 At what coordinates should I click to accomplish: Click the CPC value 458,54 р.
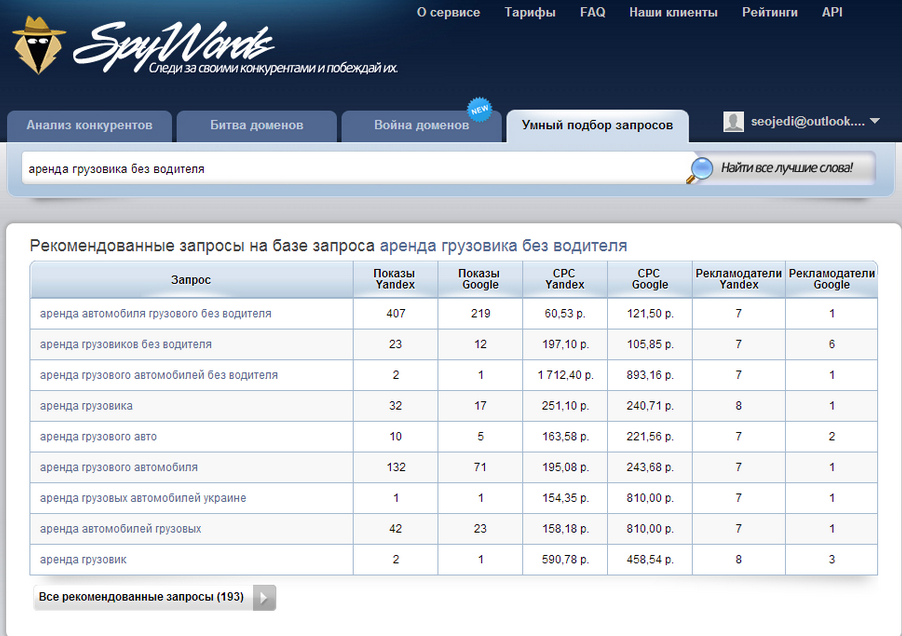pos(650,560)
